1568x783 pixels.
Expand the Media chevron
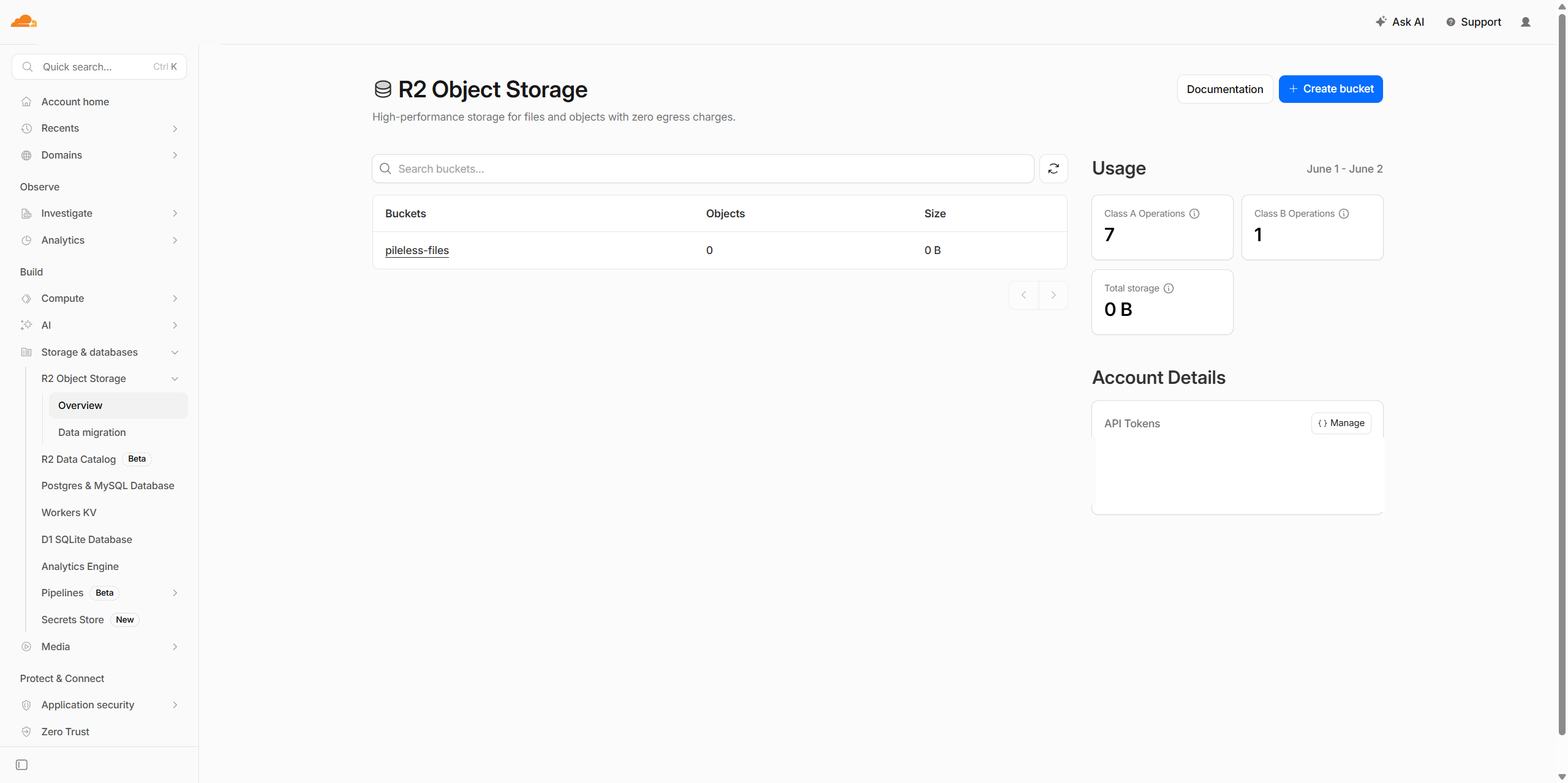coord(175,647)
